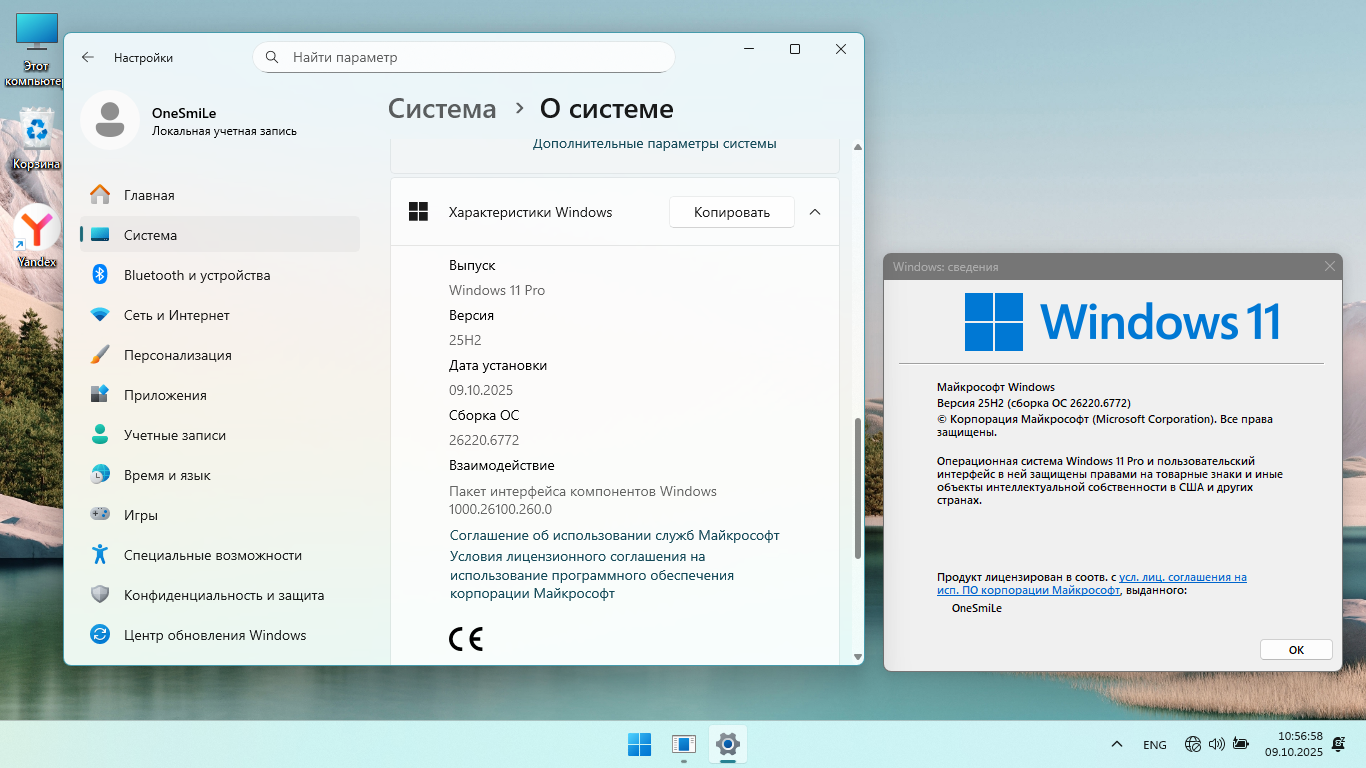The height and width of the screenshot is (768, 1366).
Task: Open Специальные возможности settings
Action: (212, 555)
